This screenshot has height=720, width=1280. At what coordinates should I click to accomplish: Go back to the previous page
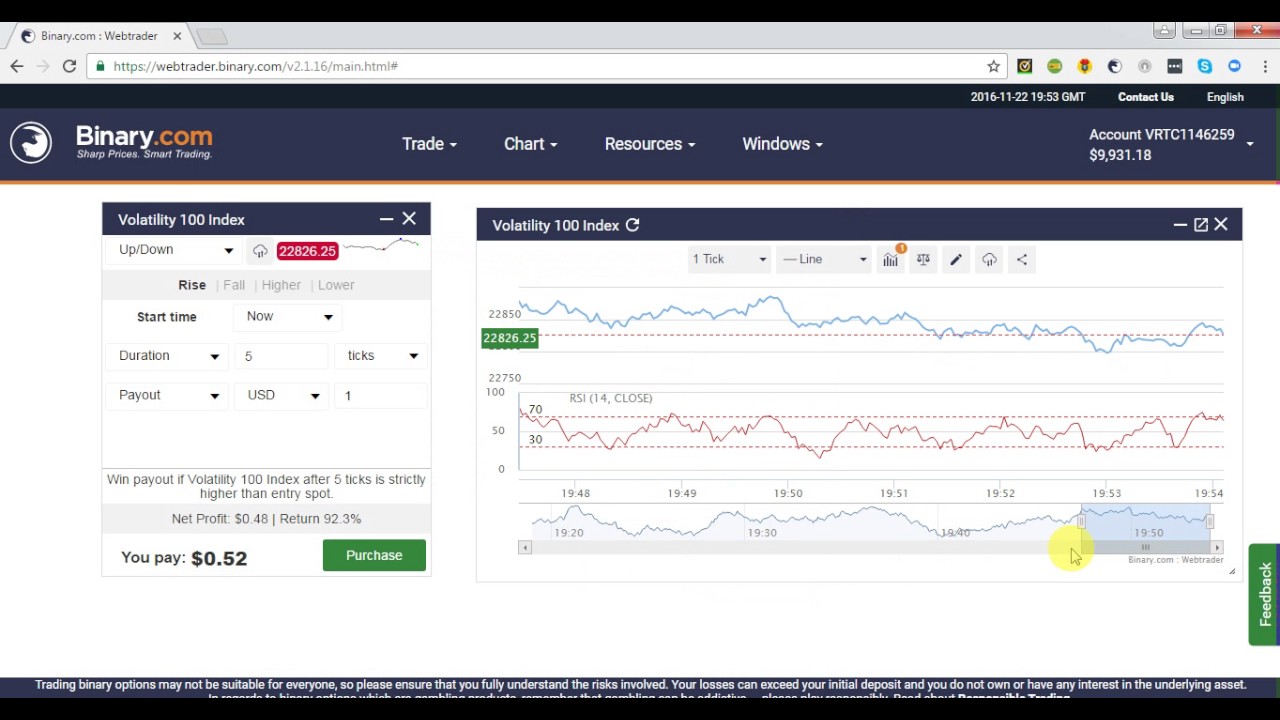17,66
